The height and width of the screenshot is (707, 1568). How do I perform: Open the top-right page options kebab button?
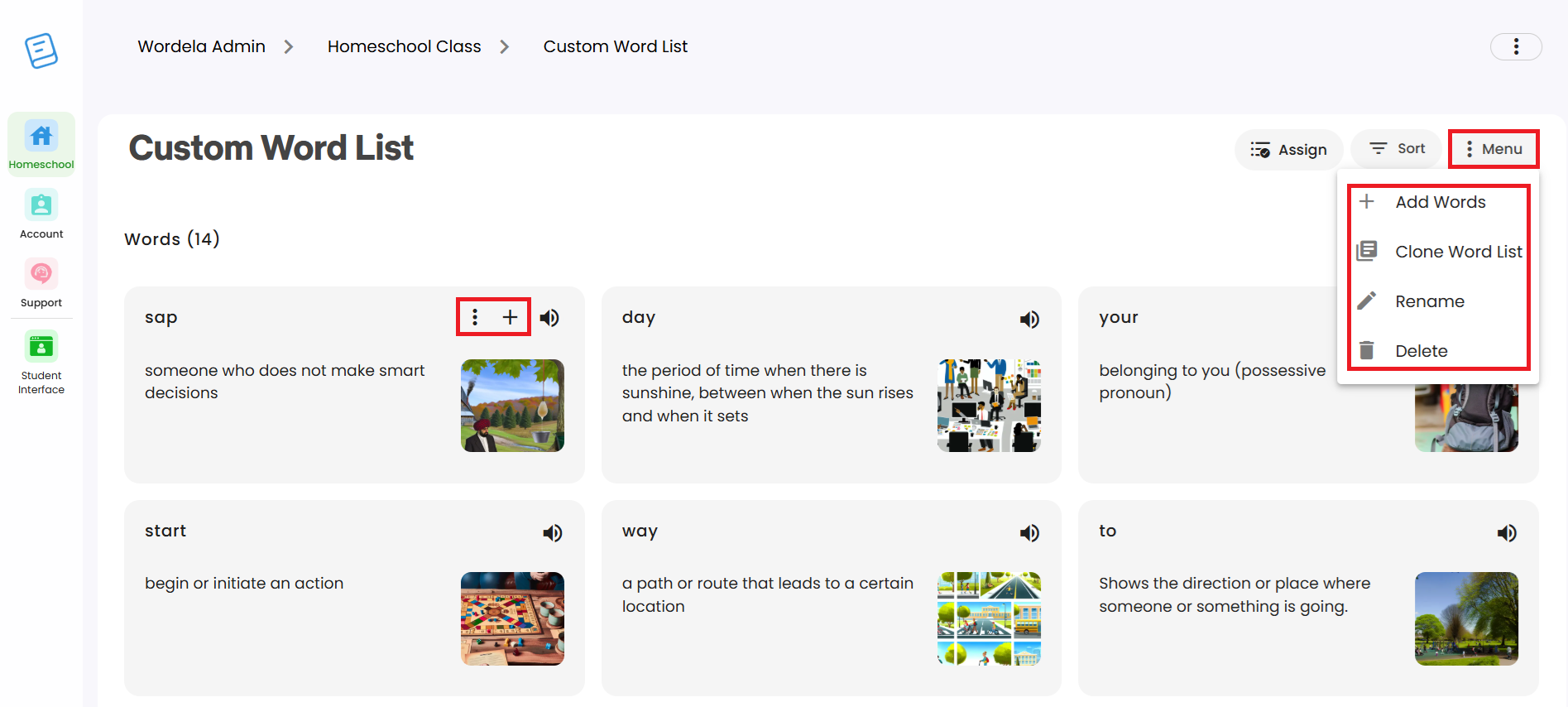1516,46
